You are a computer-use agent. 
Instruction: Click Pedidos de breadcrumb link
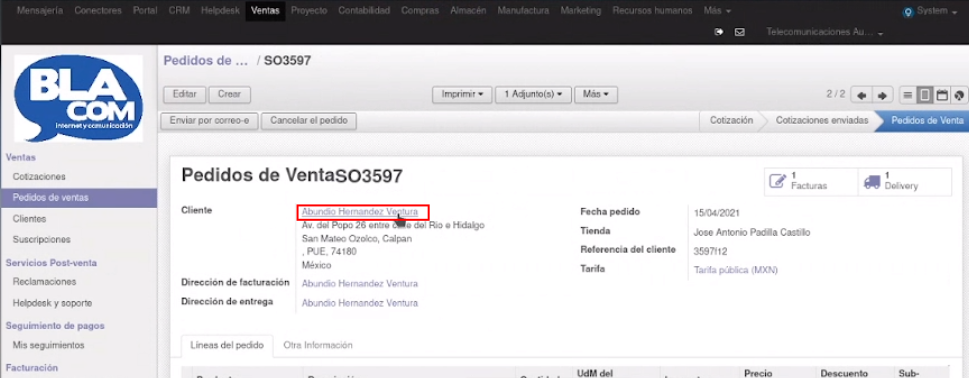click(205, 61)
